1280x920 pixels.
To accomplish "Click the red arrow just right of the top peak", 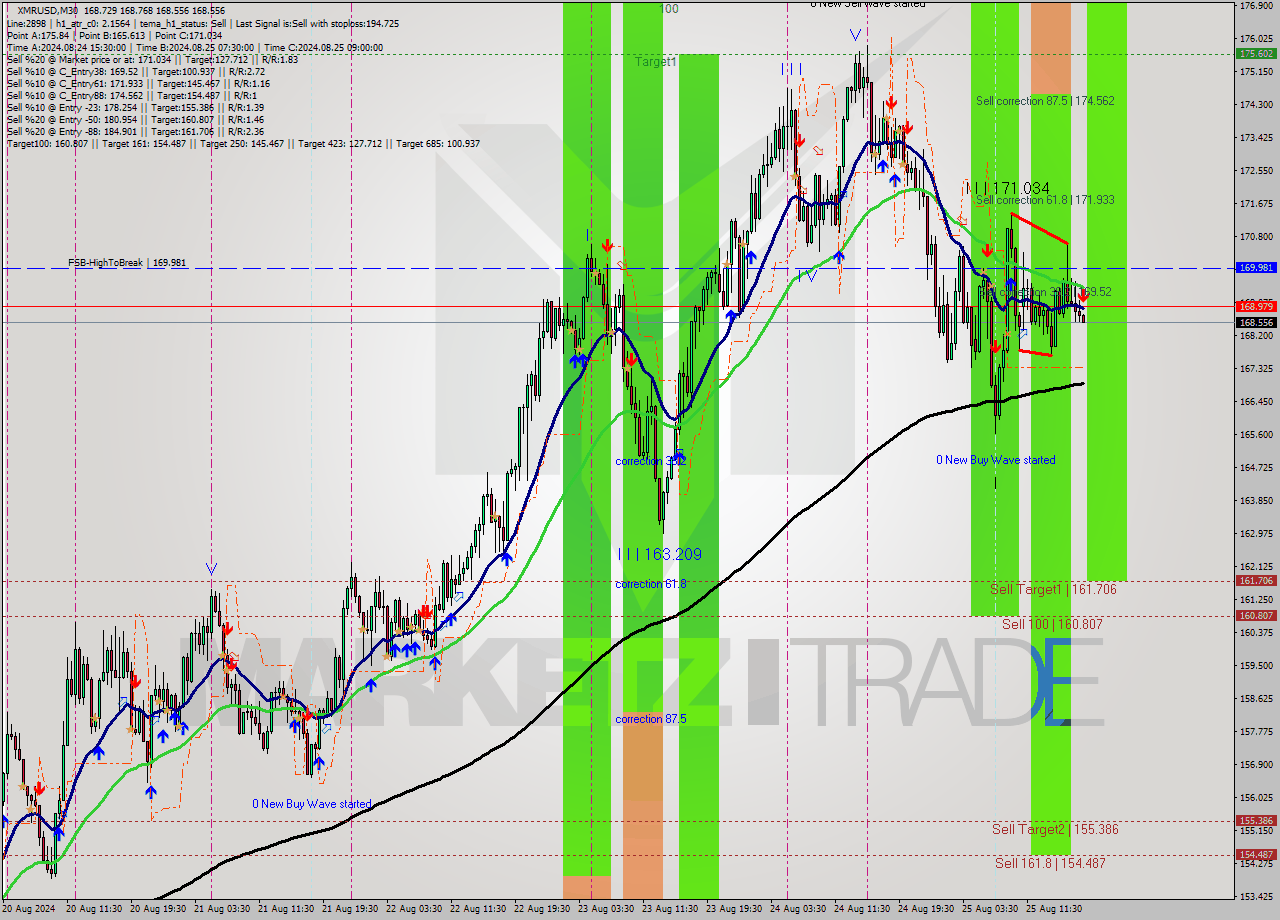I will pos(890,103).
